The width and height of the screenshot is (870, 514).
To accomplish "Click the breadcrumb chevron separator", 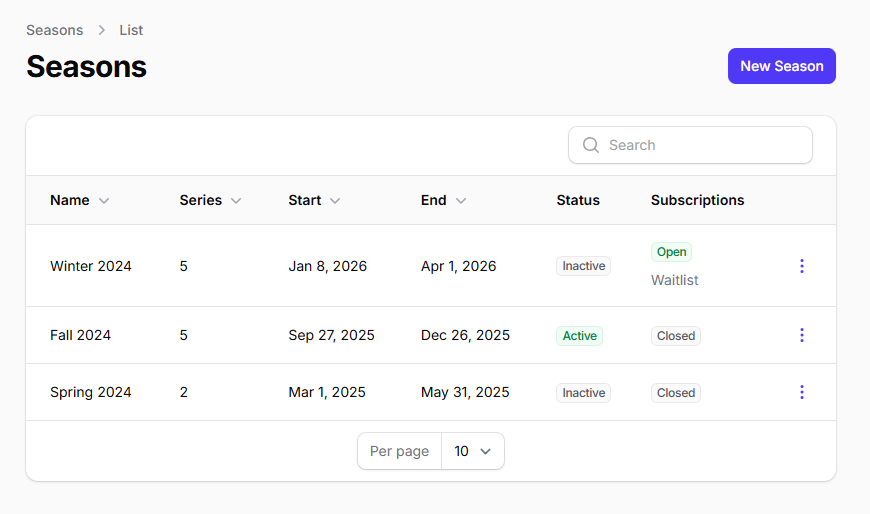I will click(102, 30).
